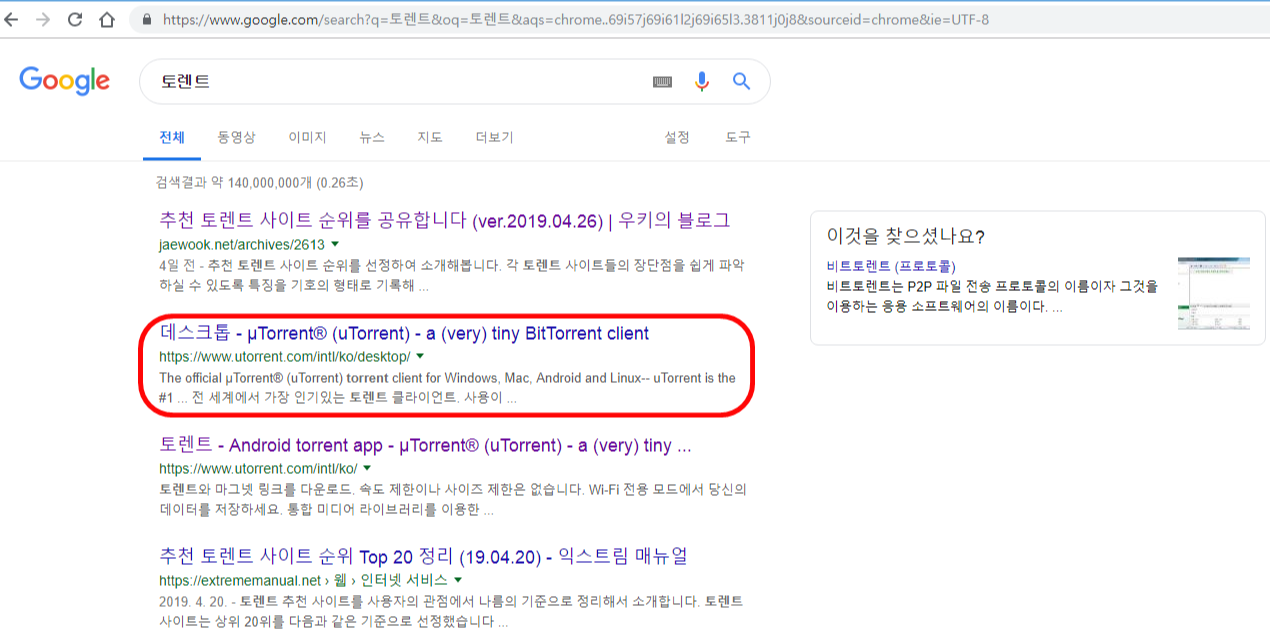Open the browser home page icon

(107, 19)
